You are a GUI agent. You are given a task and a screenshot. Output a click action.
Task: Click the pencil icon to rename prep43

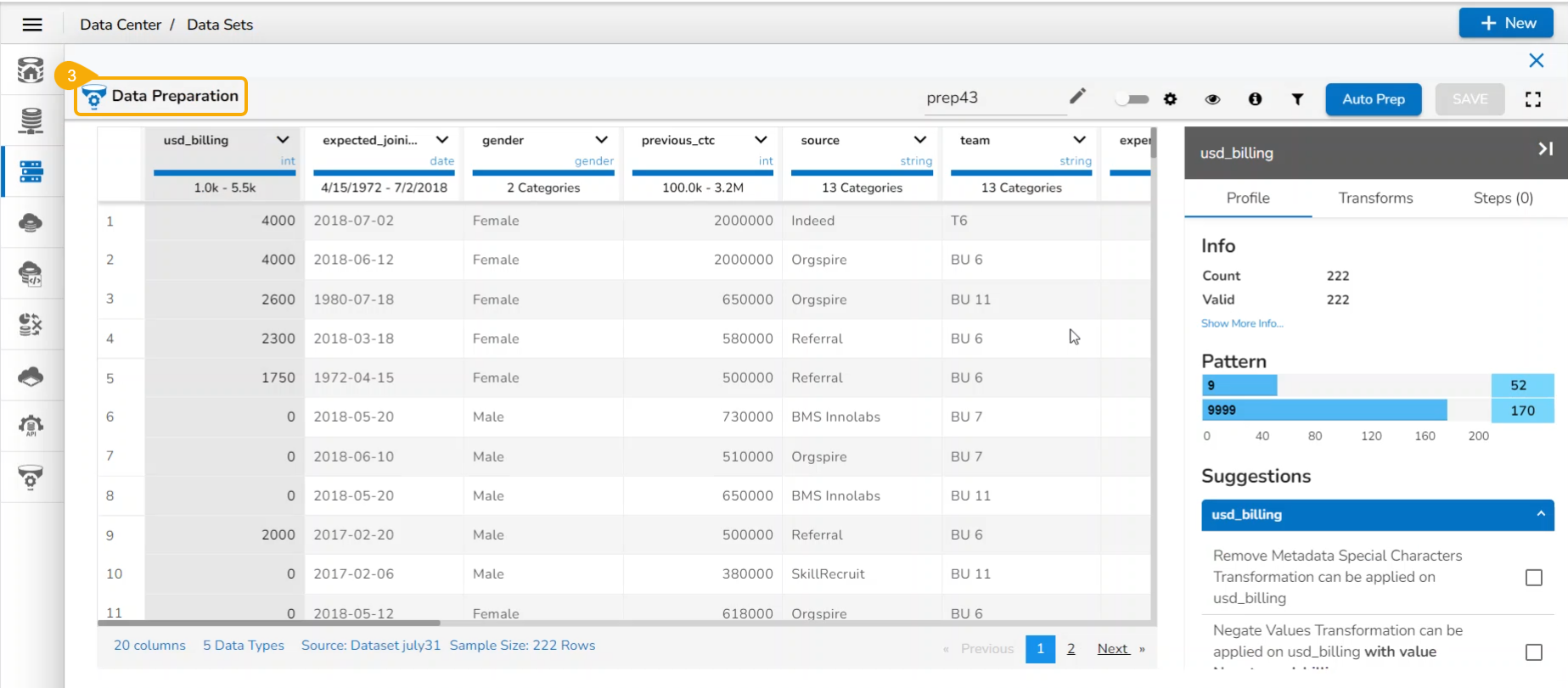(1077, 96)
